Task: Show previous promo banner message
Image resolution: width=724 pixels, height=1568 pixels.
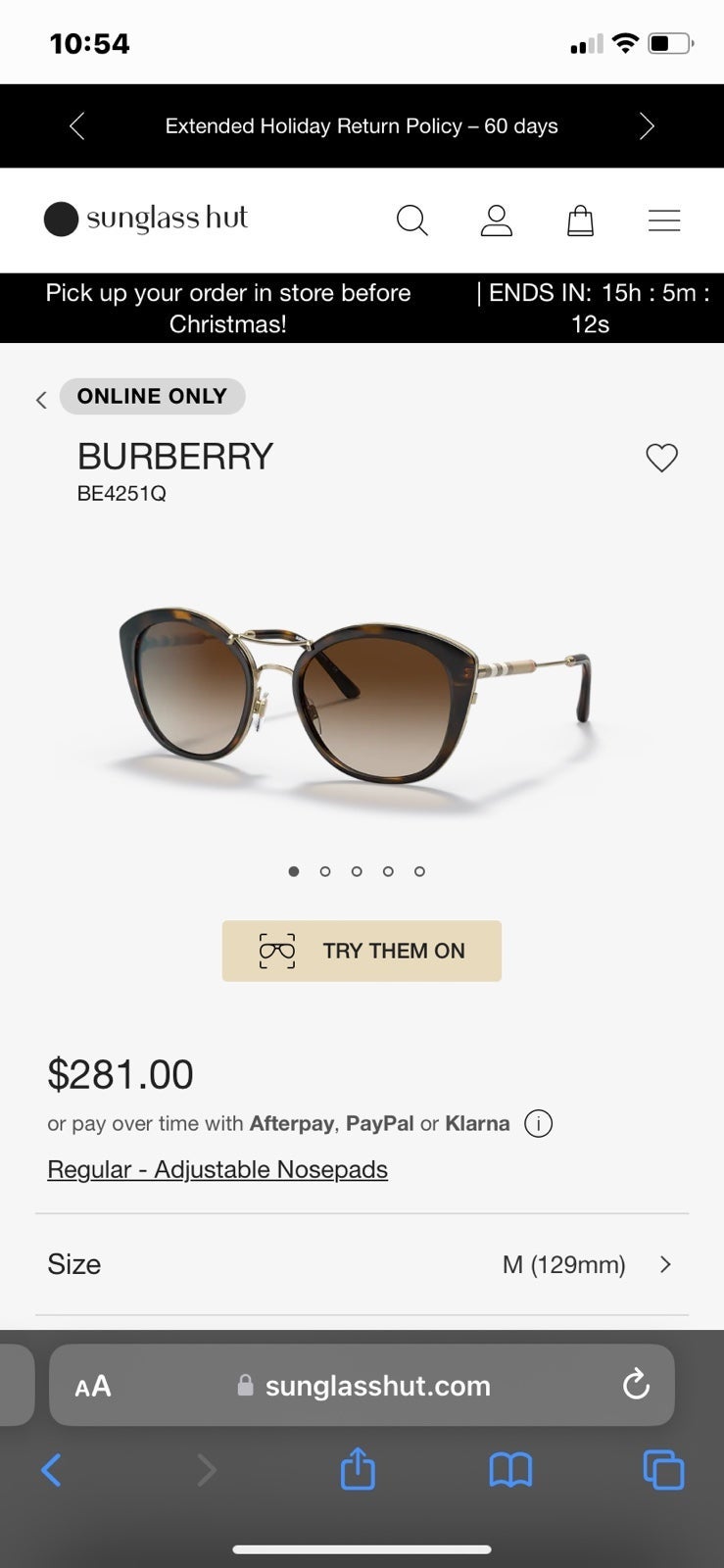Action: coord(77,126)
